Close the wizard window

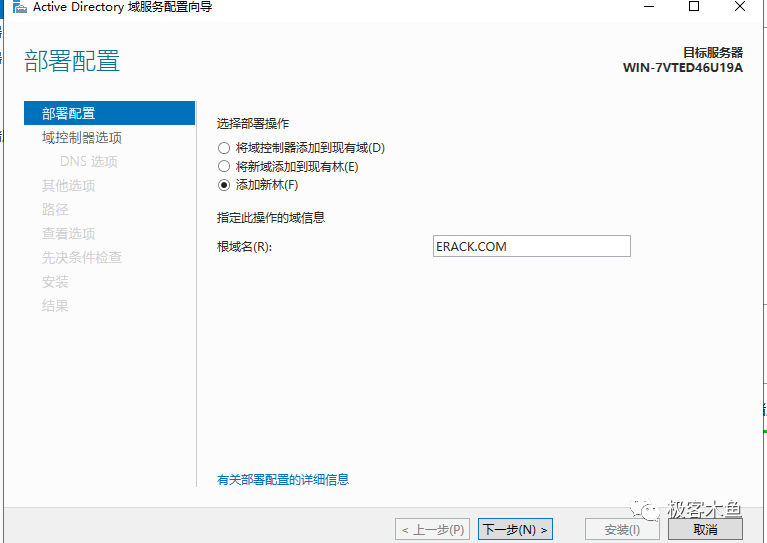(740, 6)
